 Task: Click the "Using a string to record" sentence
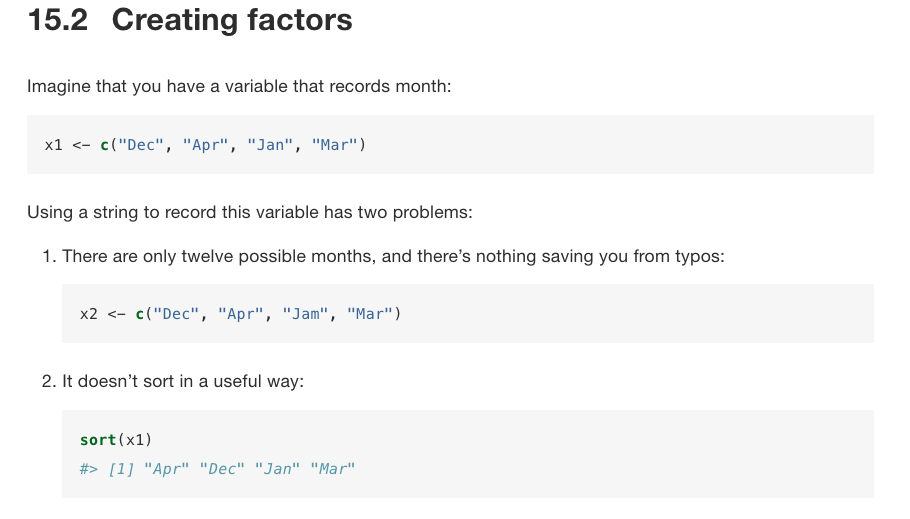click(250, 212)
